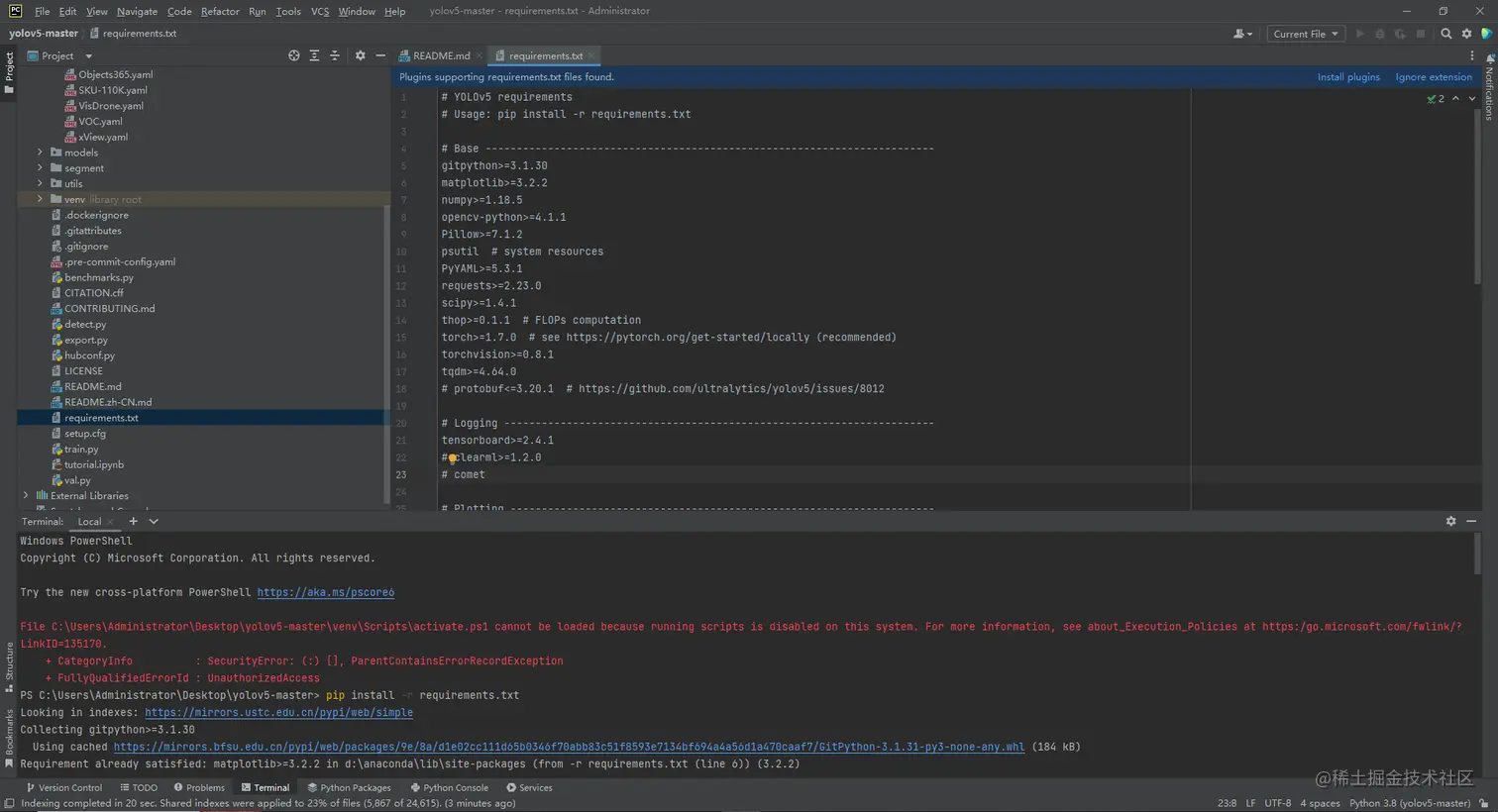1498x812 pixels.
Task: Expand the segment folder
Action: tap(40, 168)
